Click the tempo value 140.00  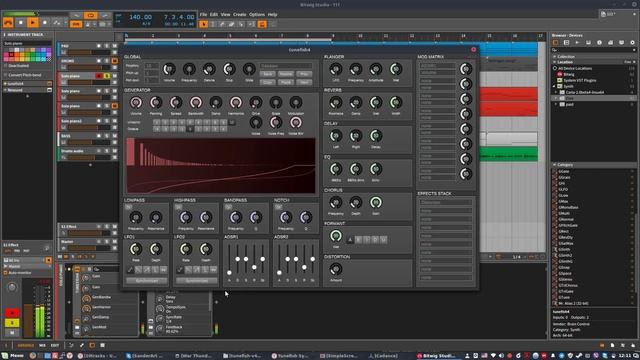point(140,17)
